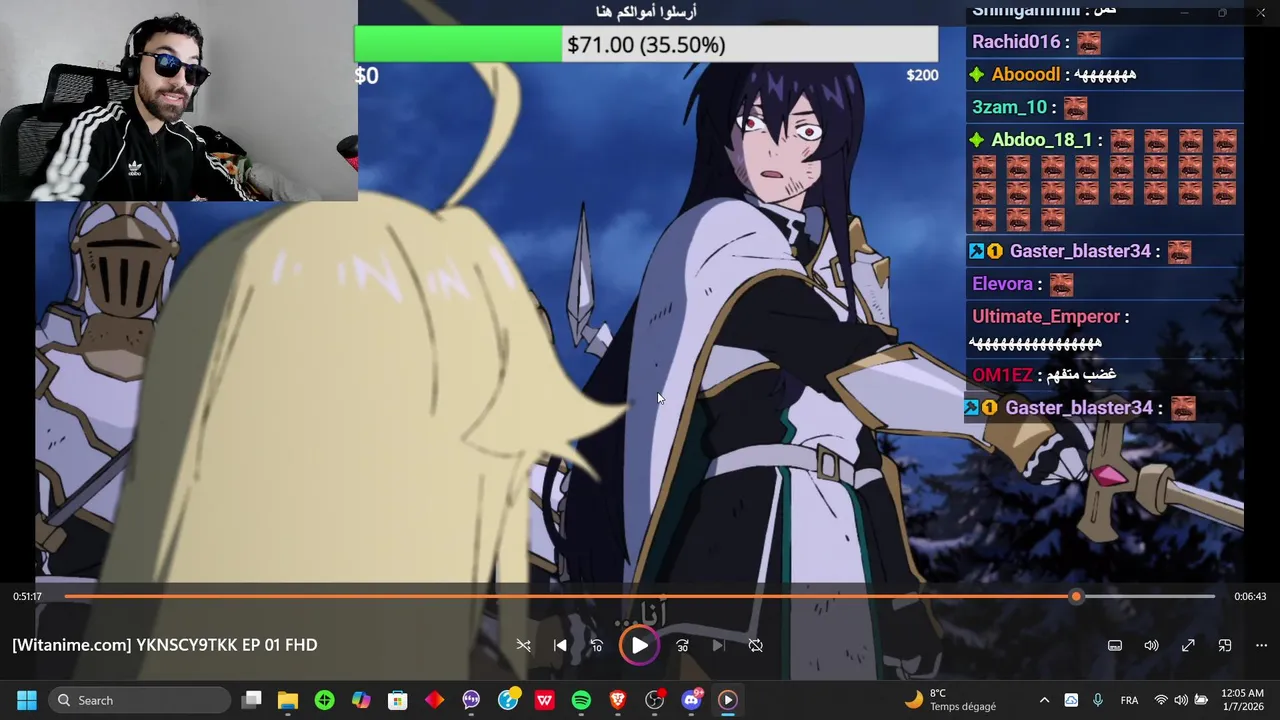Open the blue help app with badge
The width and height of the screenshot is (1280, 720).
pyautogui.click(x=508, y=700)
